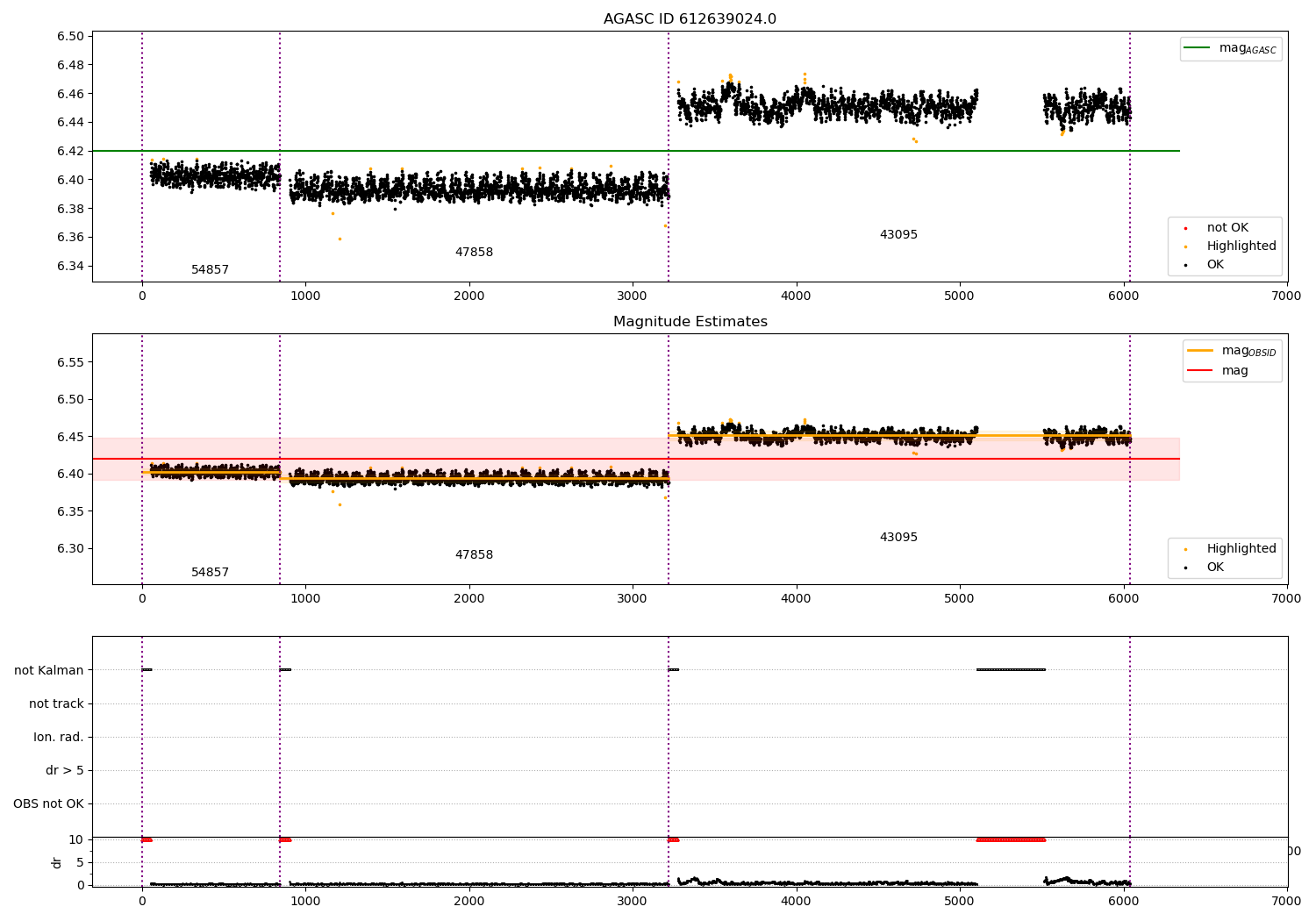Click label 47858 in the AGASC ID plot
This screenshot has width=1316, height=921.
tap(474, 253)
